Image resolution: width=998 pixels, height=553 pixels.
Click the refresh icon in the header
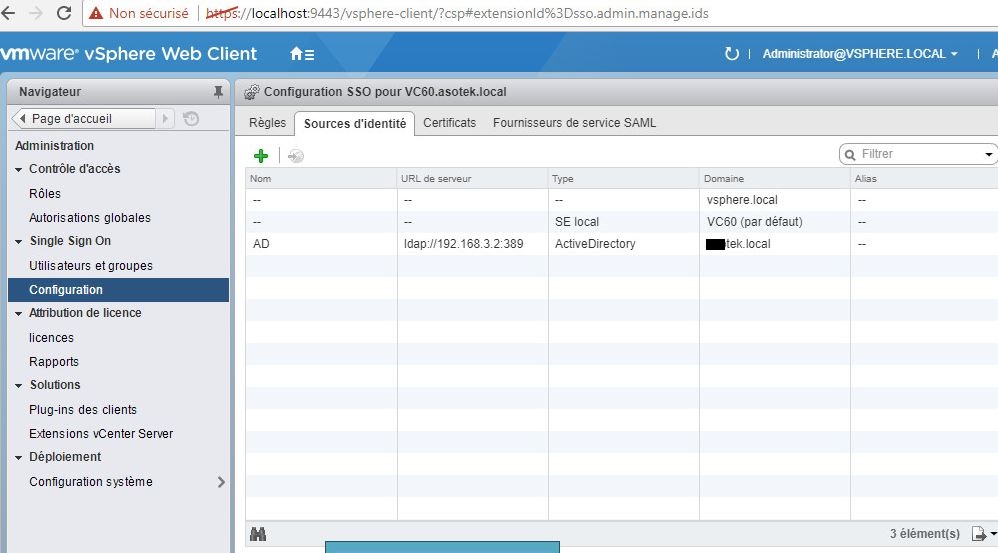[732, 54]
